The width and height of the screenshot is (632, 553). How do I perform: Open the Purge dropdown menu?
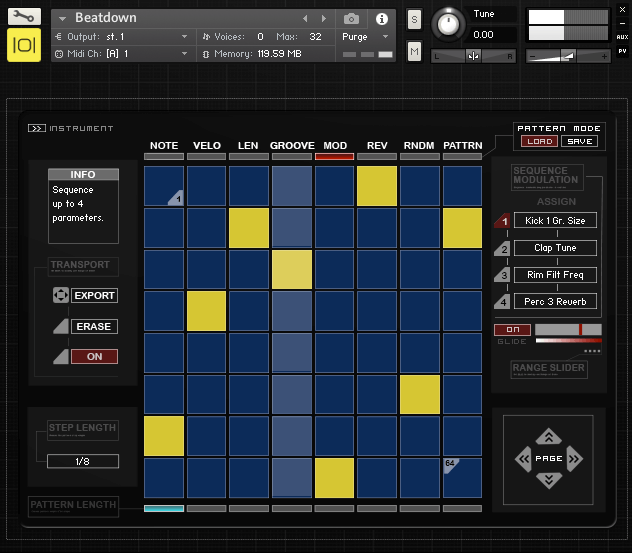coord(365,37)
